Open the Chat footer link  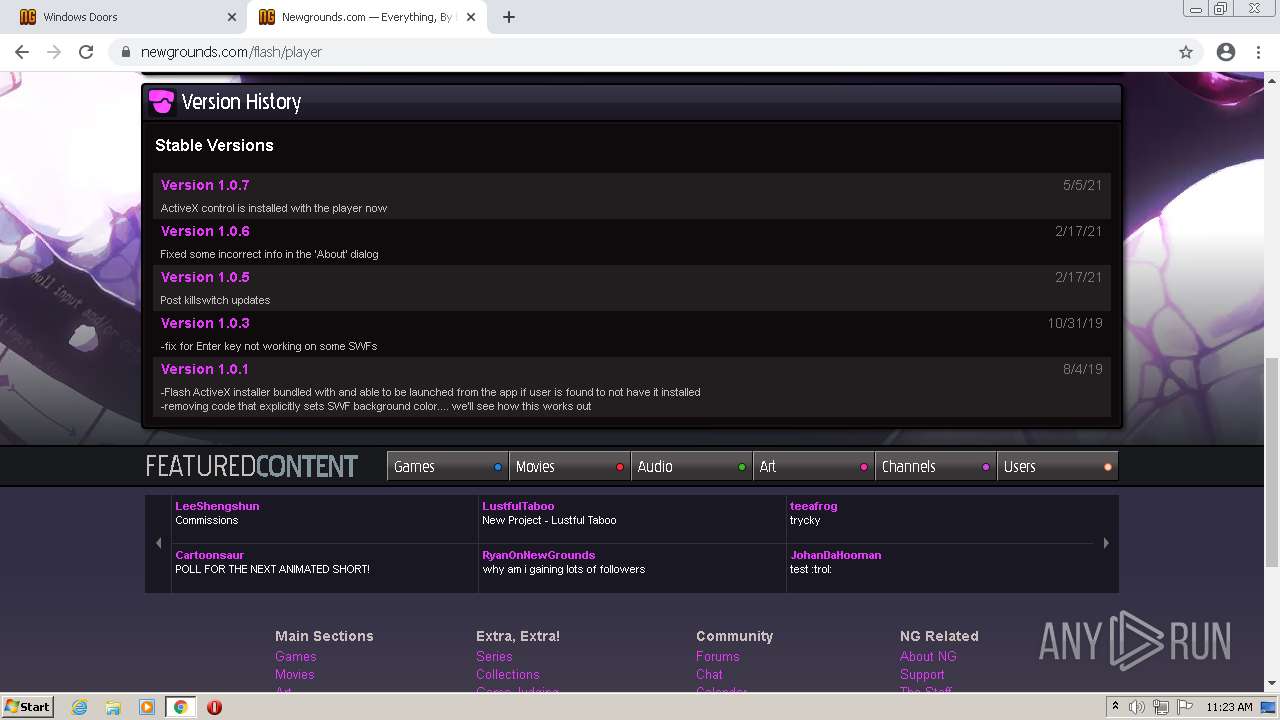pos(709,674)
